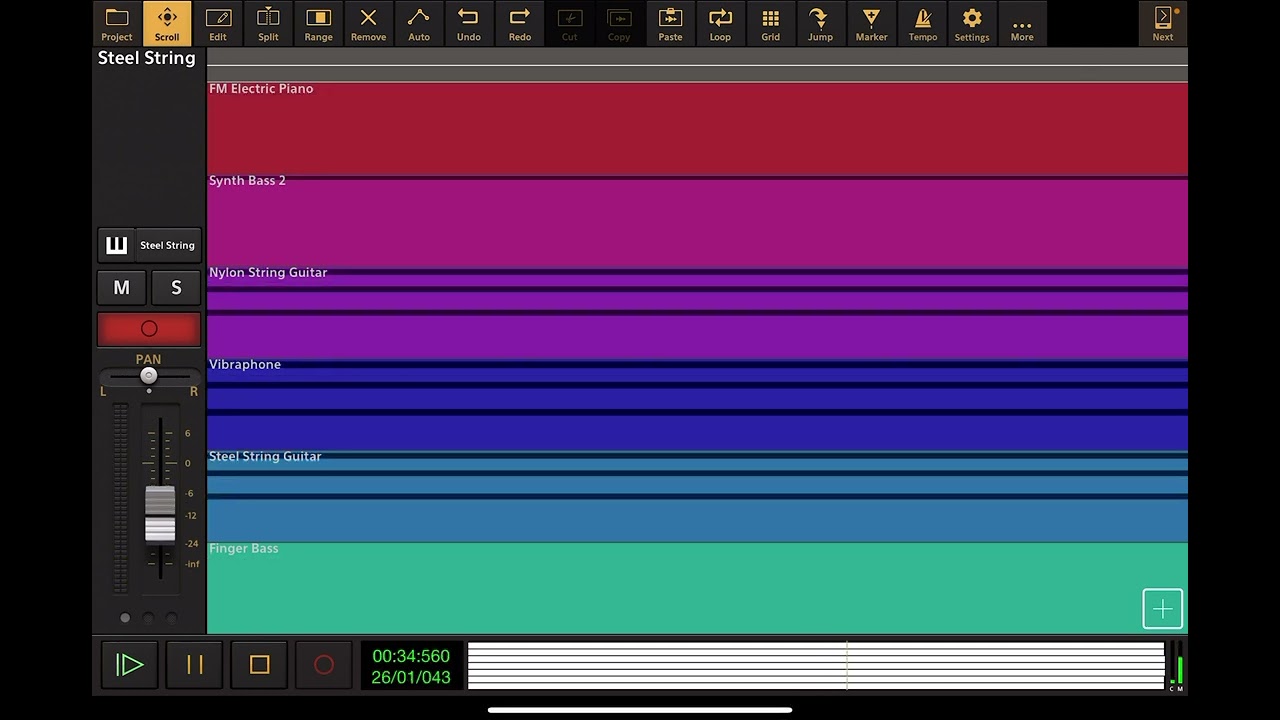Open the Grid options
The width and height of the screenshot is (1280, 720).
tap(770, 24)
